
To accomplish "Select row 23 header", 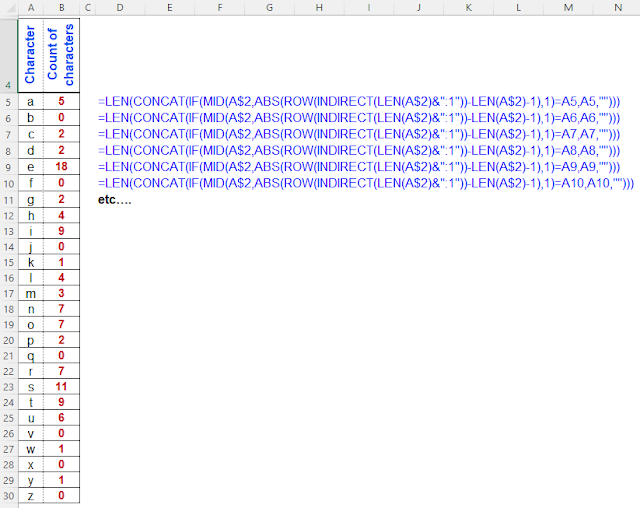I will coord(9,387).
